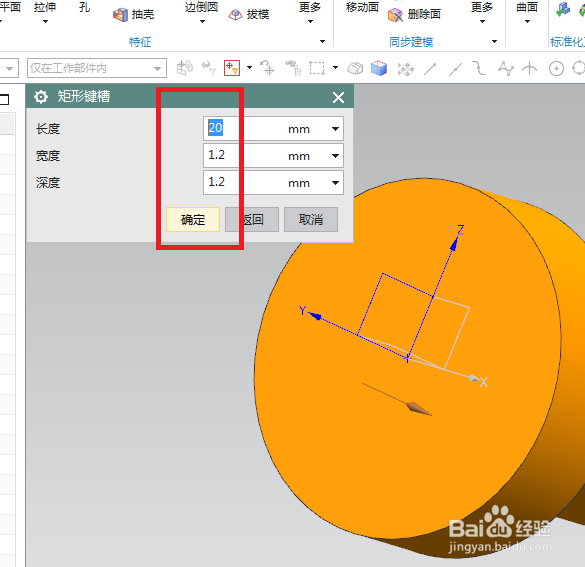Click the Draft (拔模) icon

click(235, 15)
